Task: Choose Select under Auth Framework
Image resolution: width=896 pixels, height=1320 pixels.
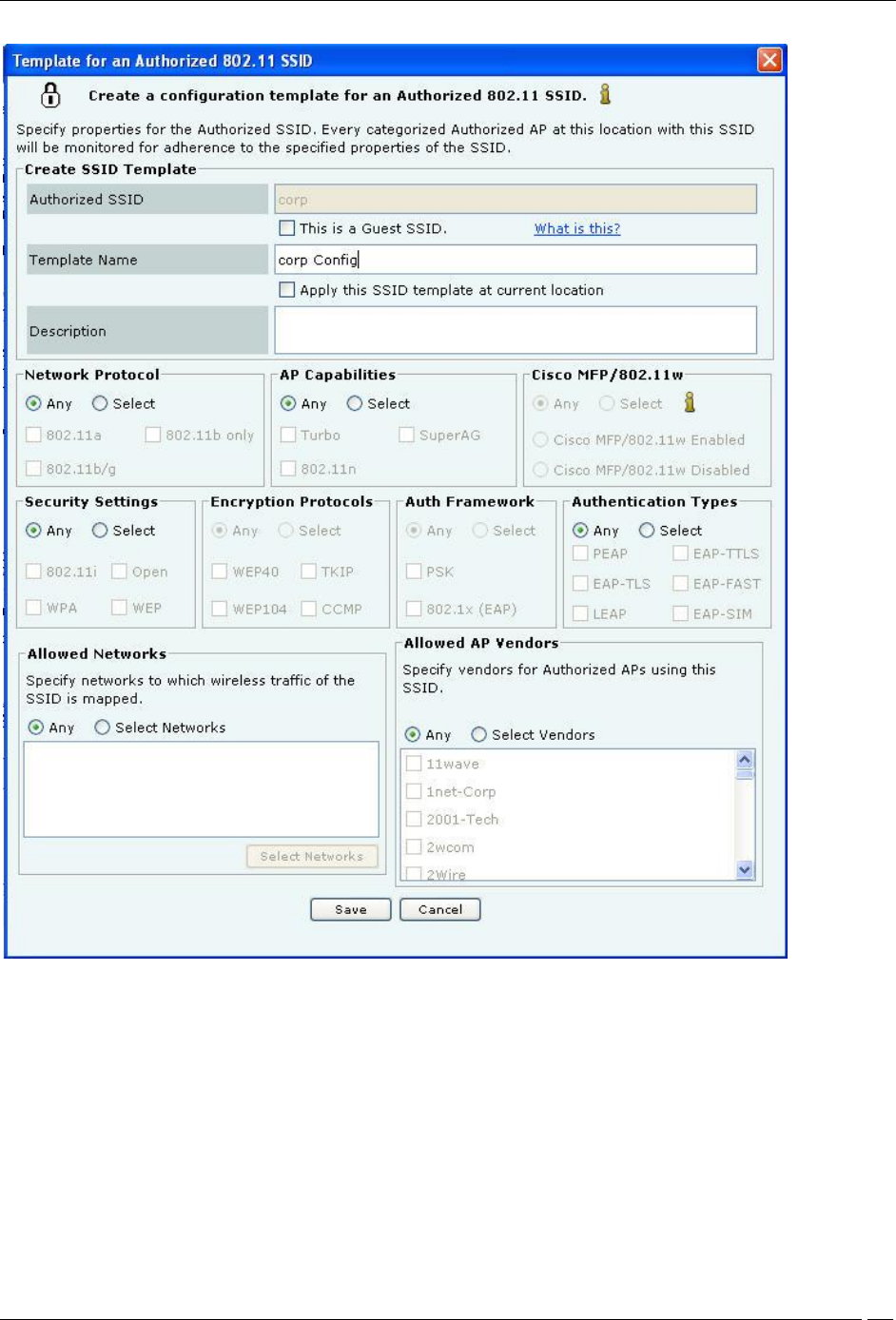Action: pos(480,531)
